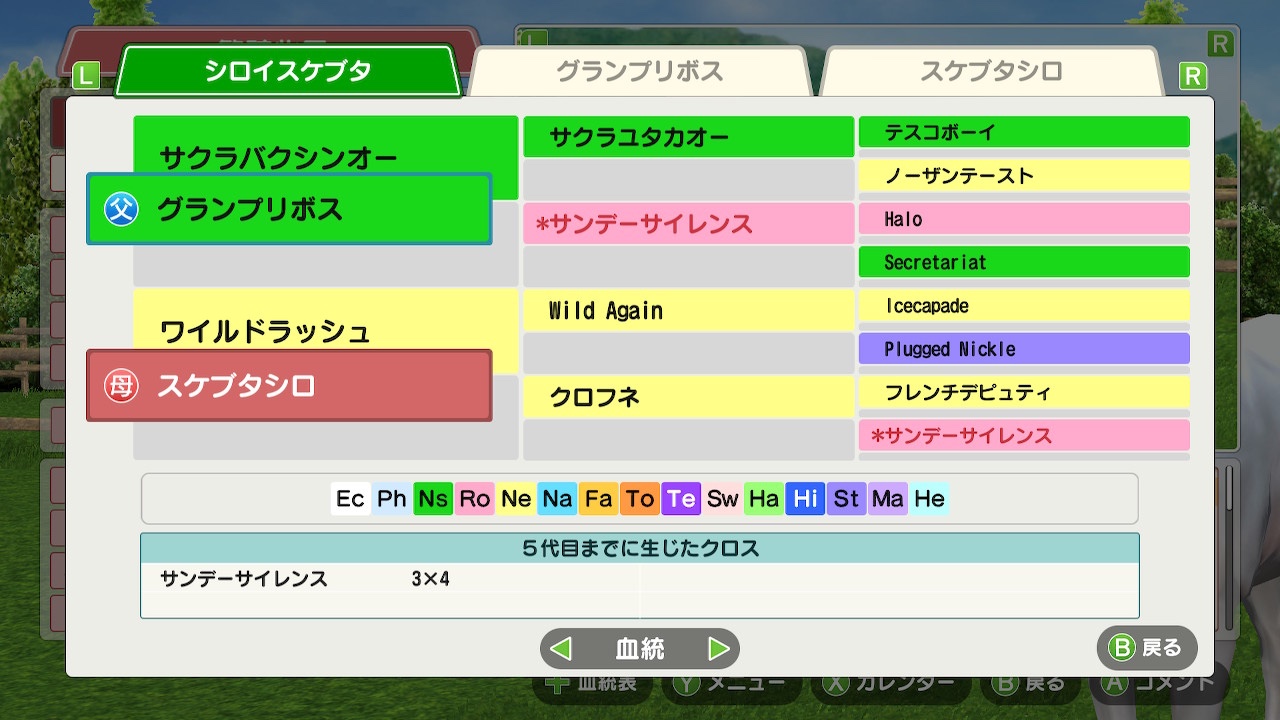Viewport: 1280px width, 720px height.
Task: Select the シロイスケブタ tab
Action: coord(288,72)
